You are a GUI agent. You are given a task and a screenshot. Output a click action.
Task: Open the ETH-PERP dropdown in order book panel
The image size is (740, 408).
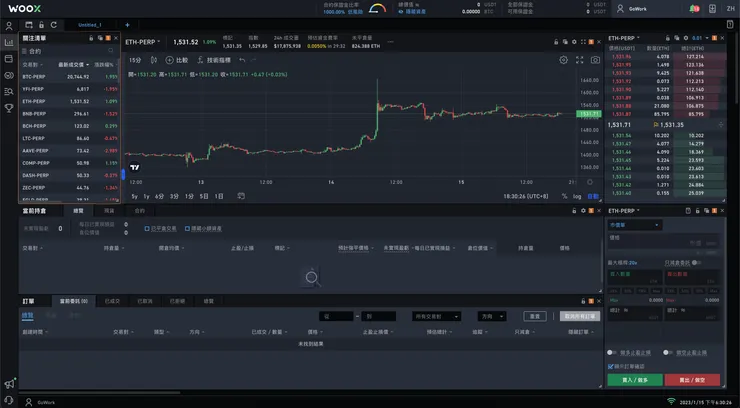click(x=624, y=38)
